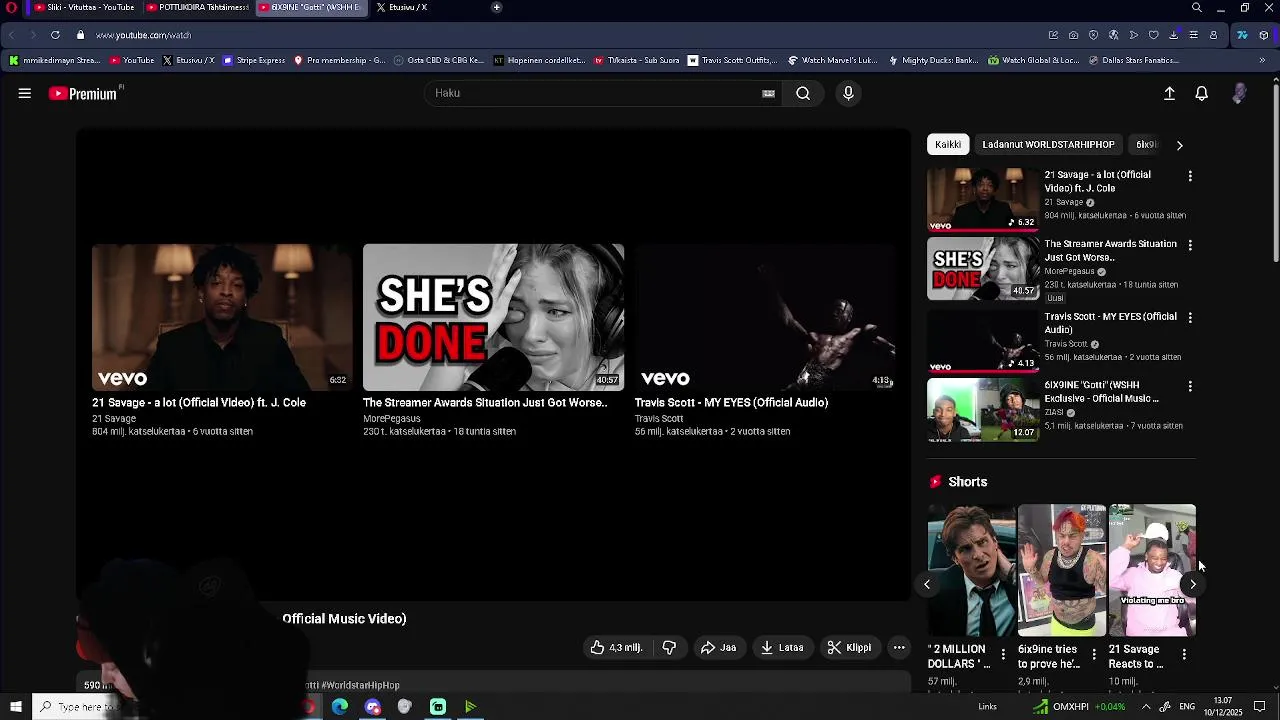This screenshot has width=1280, height=720.
Task: Create a clip with Klippi button
Action: (849, 647)
